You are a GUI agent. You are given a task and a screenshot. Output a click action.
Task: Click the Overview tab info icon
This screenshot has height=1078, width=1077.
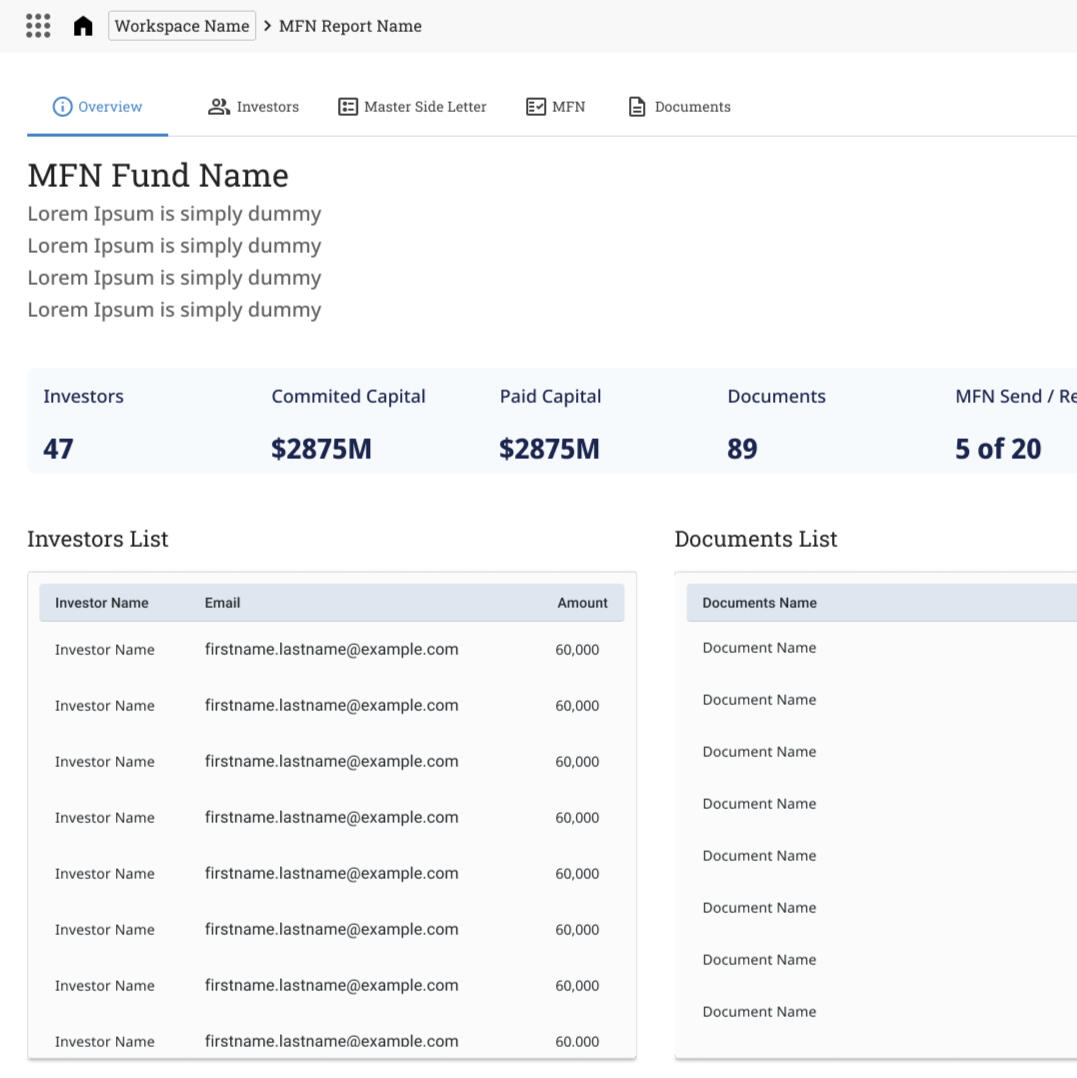coord(62,107)
